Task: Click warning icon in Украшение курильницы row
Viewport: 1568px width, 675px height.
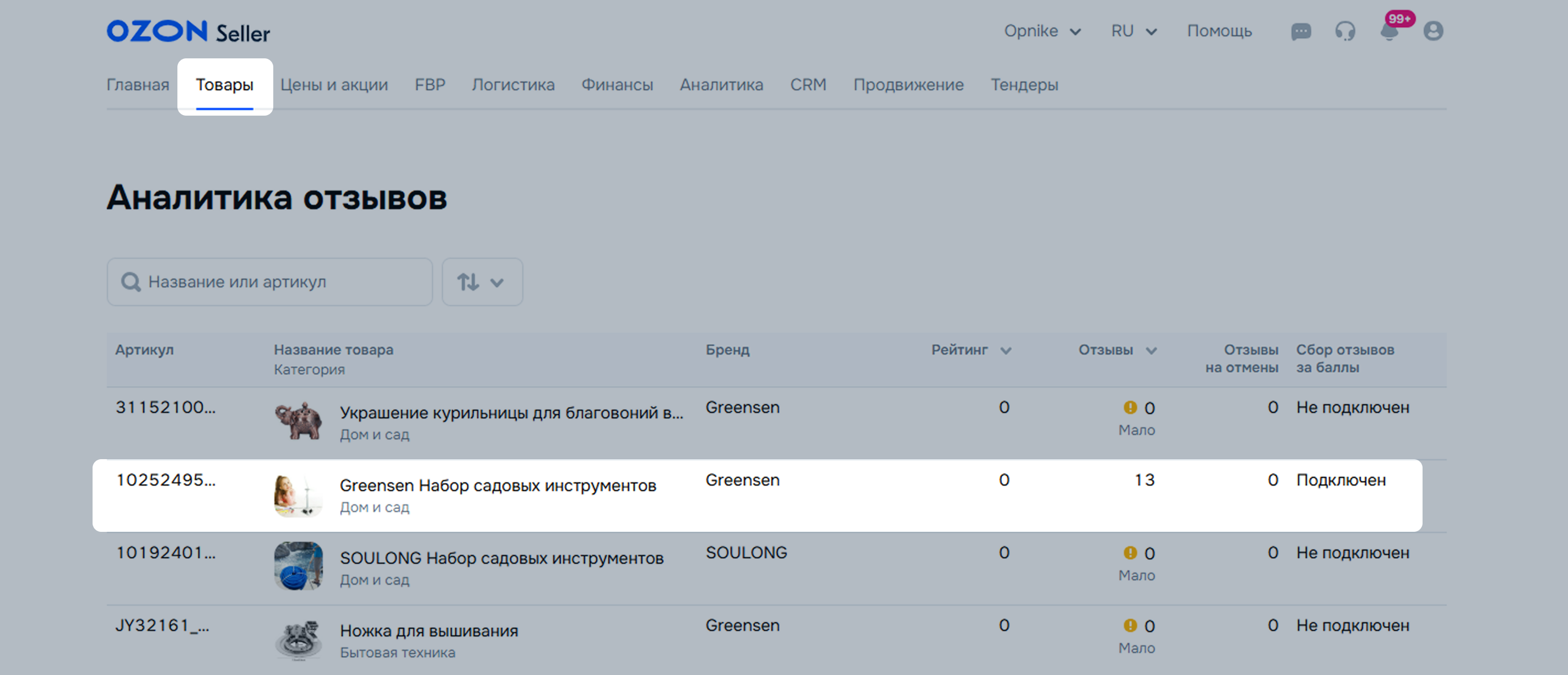Action: [x=1130, y=407]
